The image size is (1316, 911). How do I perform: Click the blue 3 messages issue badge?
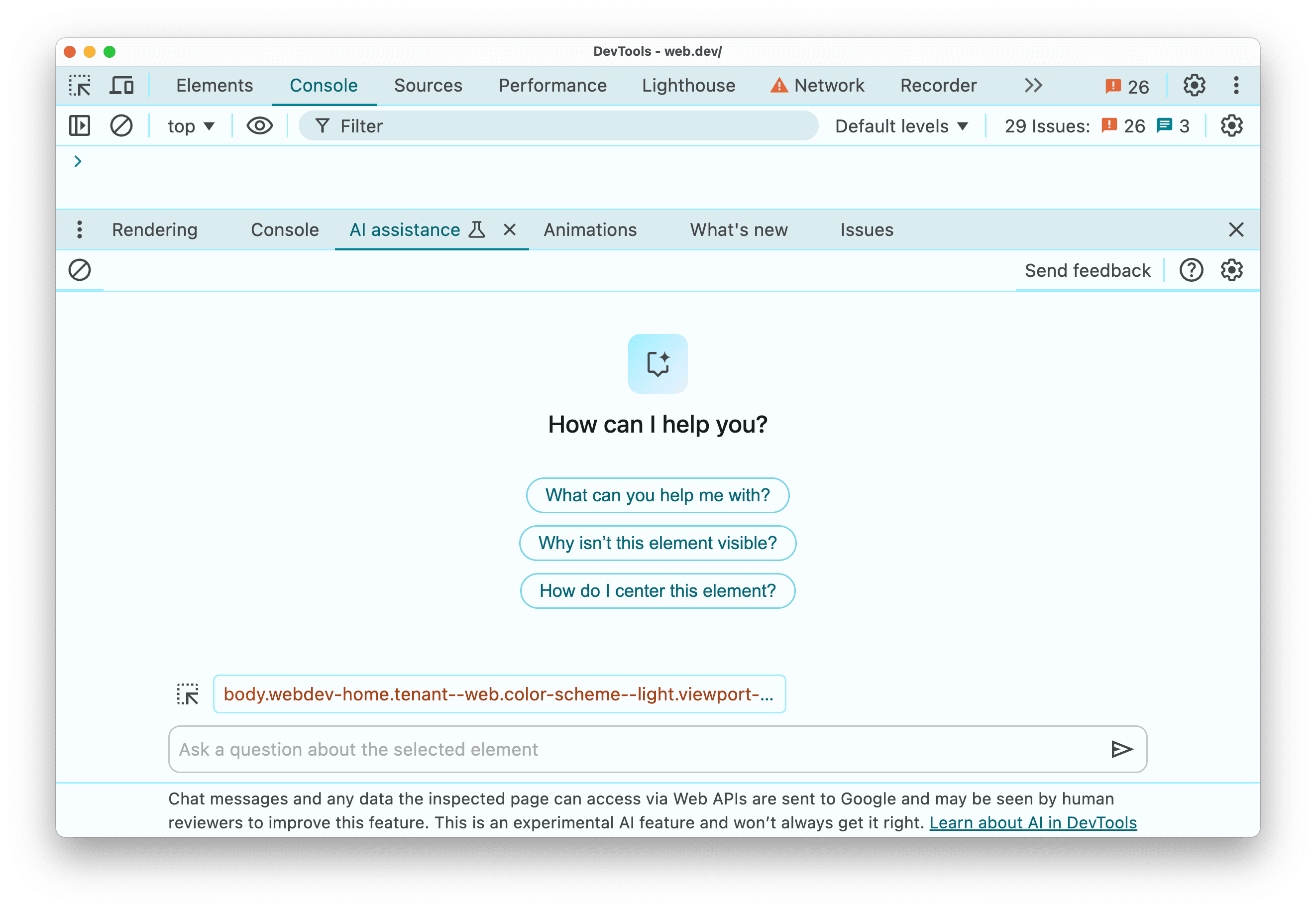[x=1173, y=126]
